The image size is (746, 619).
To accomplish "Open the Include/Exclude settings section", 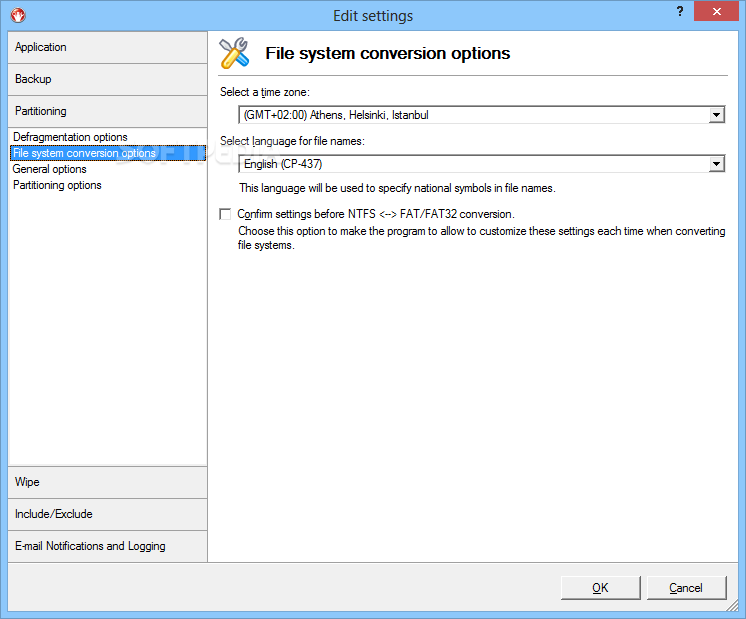I will point(108,514).
